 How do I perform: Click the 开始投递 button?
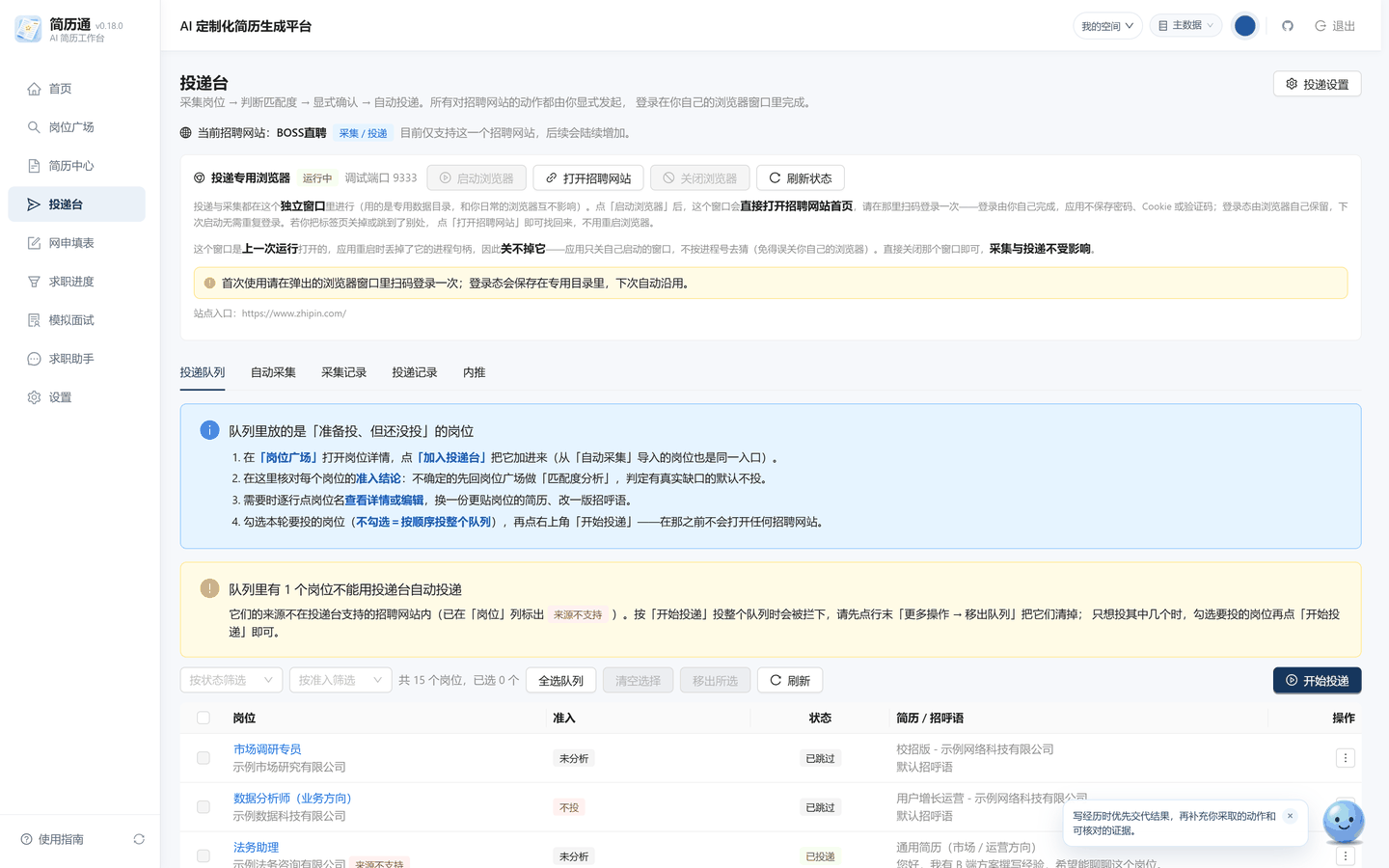(1317, 680)
